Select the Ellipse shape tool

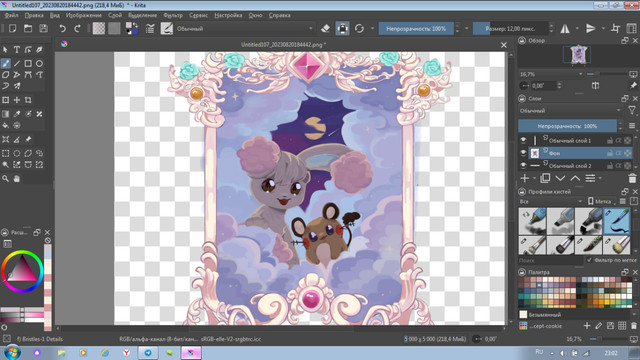click(x=39, y=63)
